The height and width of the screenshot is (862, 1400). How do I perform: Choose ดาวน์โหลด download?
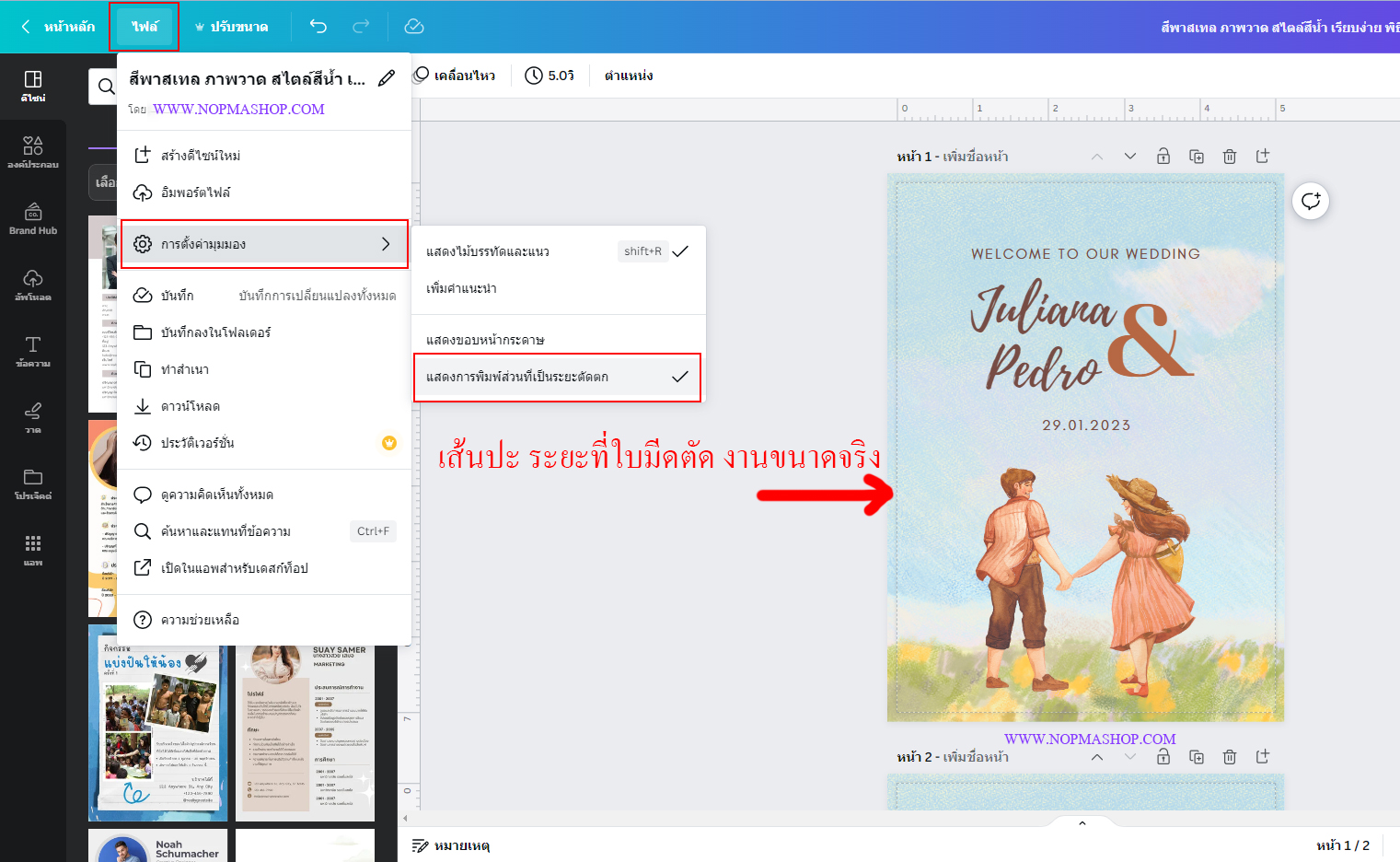[x=264, y=406]
